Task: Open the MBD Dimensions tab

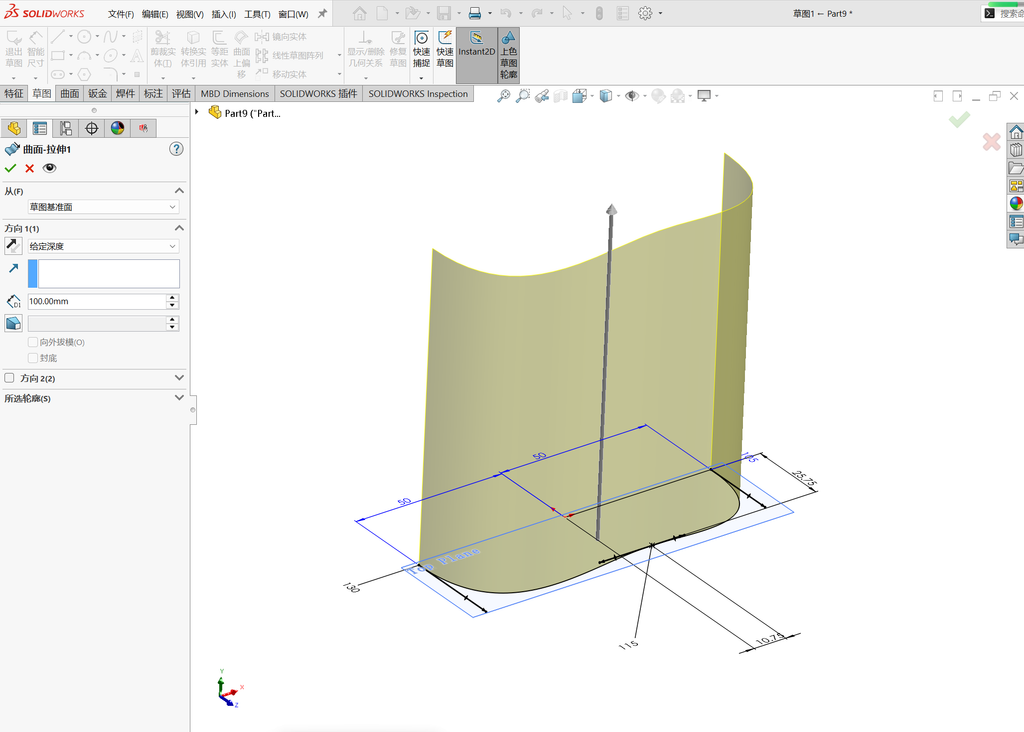Action: click(x=234, y=93)
